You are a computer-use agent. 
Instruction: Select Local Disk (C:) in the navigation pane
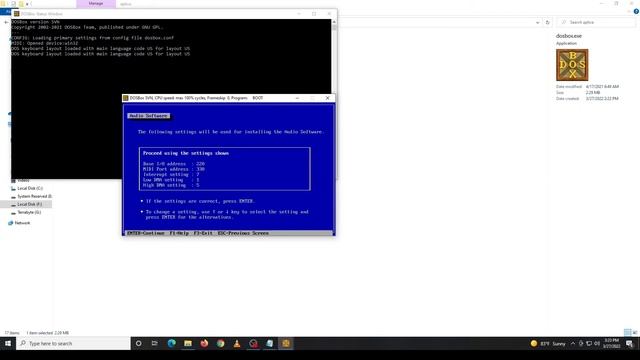tap(30, 188)
